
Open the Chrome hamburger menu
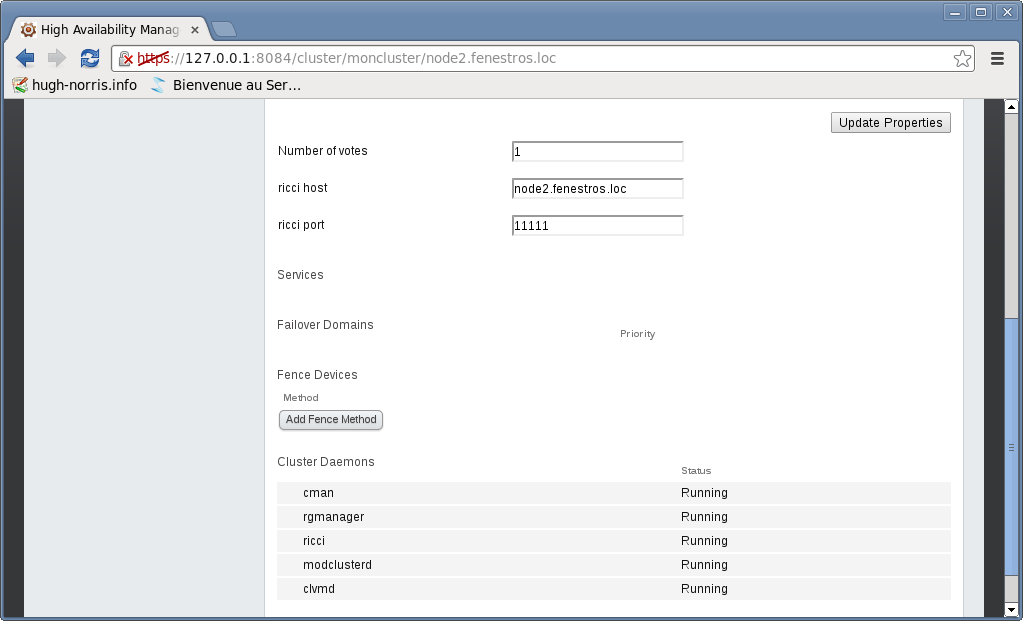[x=997, y=58]
